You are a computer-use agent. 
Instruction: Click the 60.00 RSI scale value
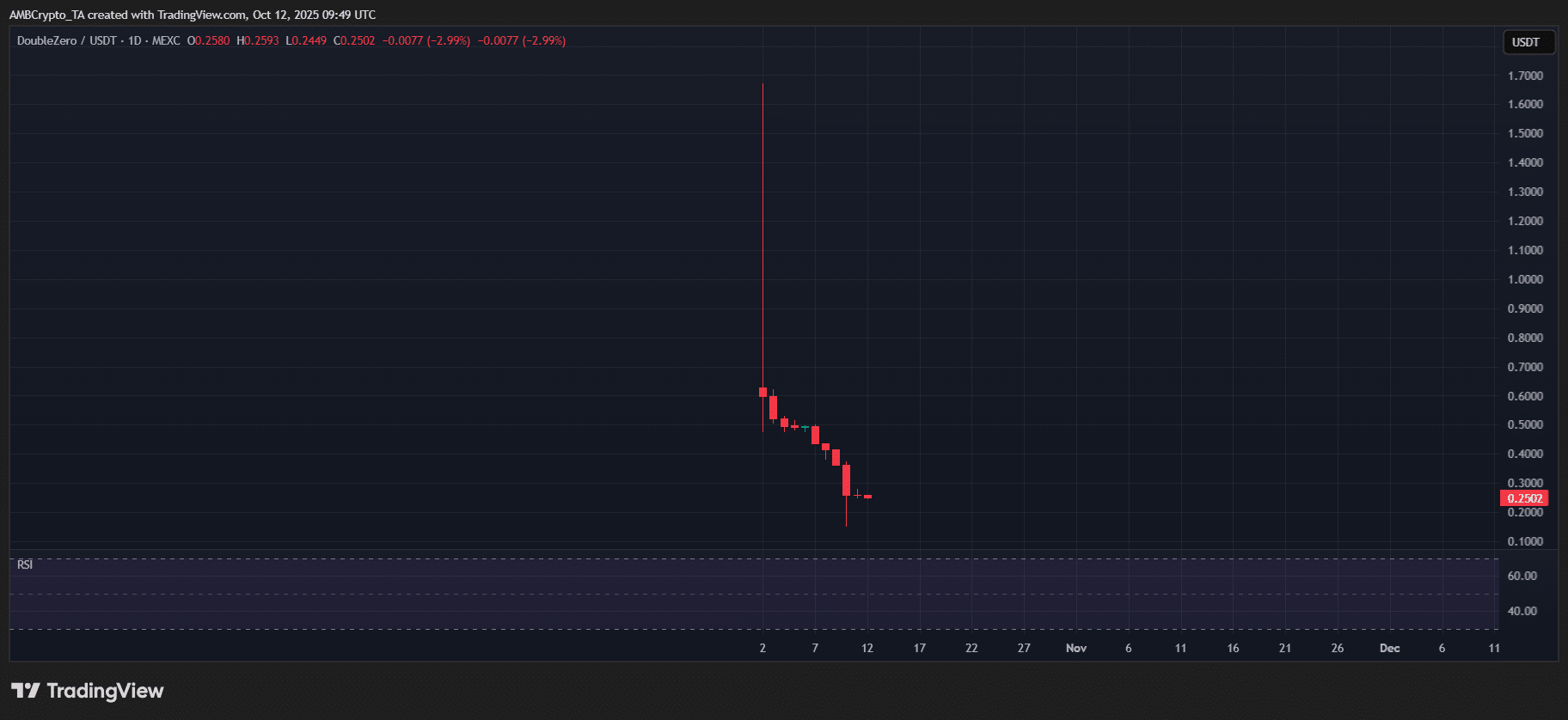click(x=1522, y=576)
